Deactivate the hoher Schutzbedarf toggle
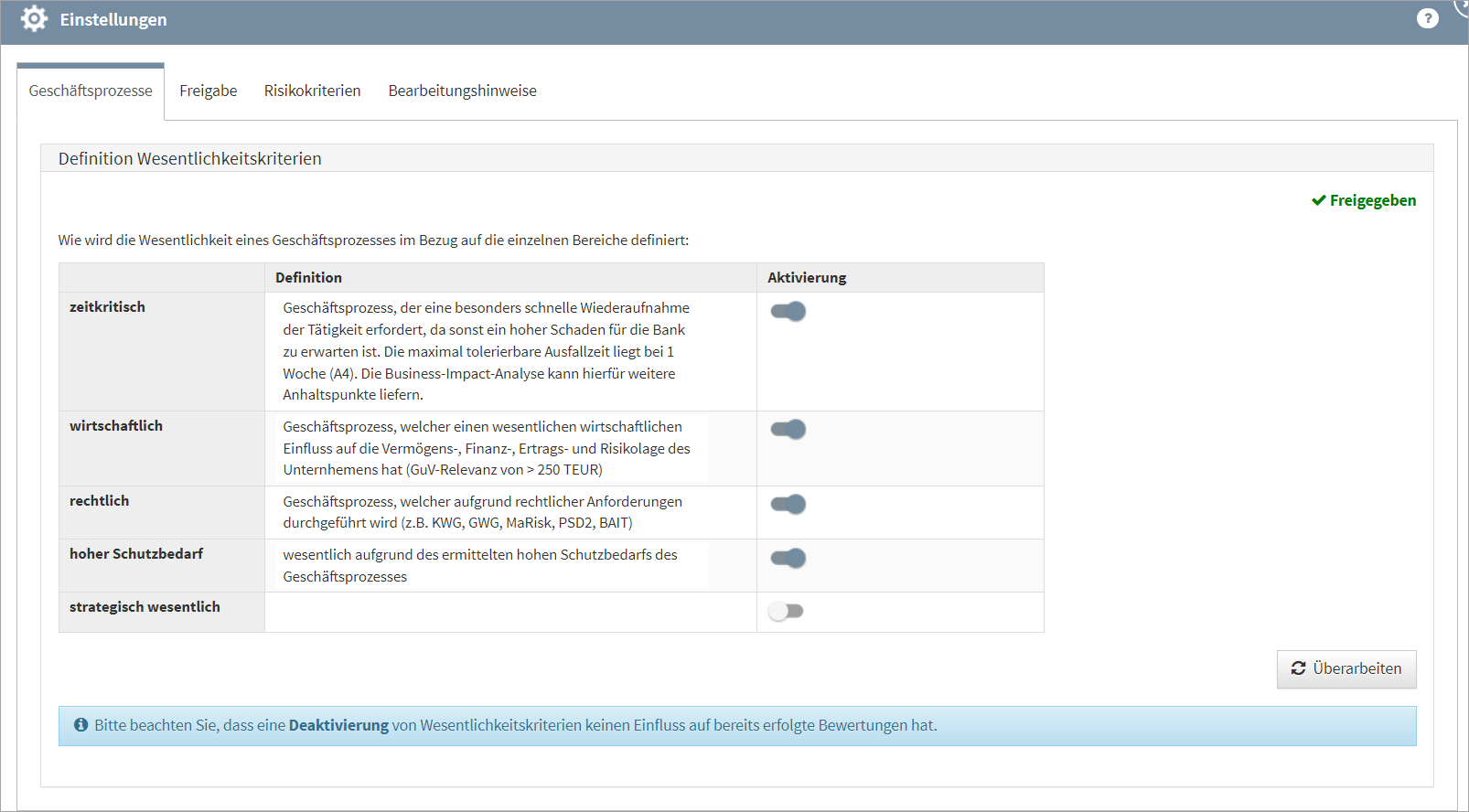Viewport: 1469px width, 812px height. 788,559
